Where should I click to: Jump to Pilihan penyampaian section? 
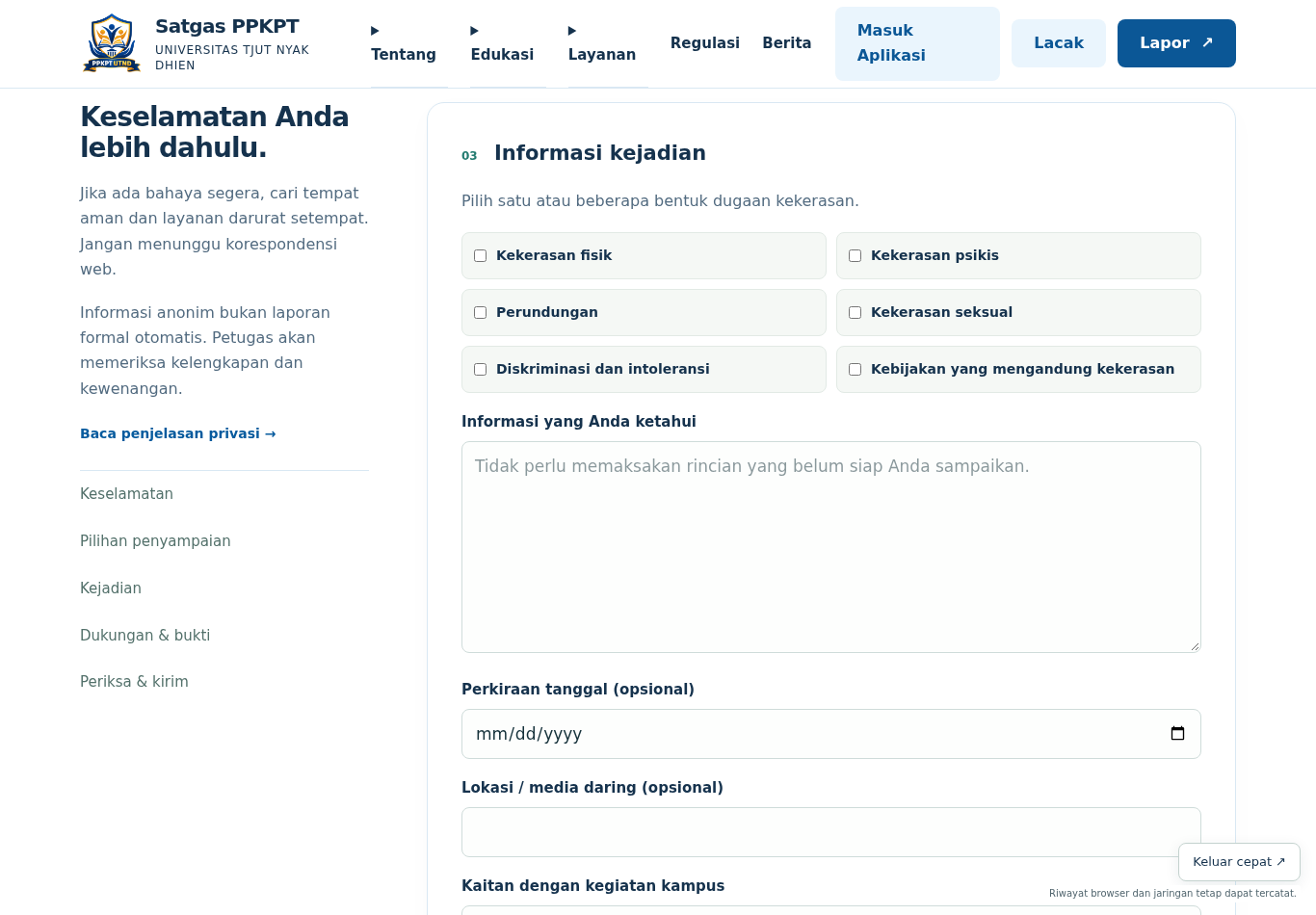(x=155, y=541)
